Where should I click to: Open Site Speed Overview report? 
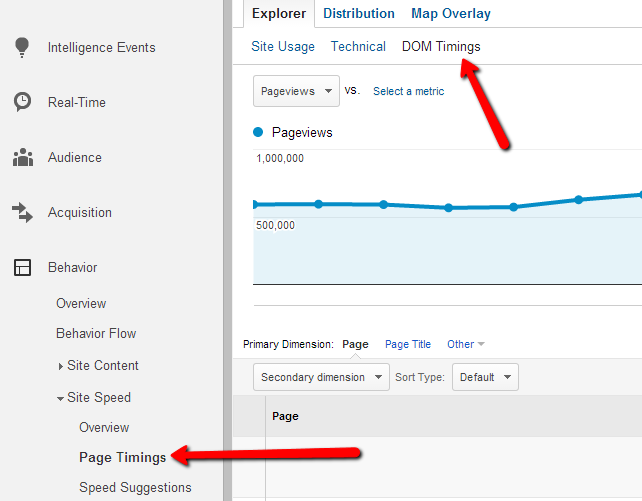coord(104,427)
